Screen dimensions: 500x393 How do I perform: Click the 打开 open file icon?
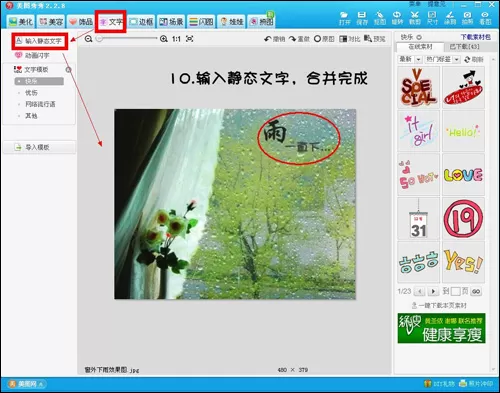coord(344,18)
